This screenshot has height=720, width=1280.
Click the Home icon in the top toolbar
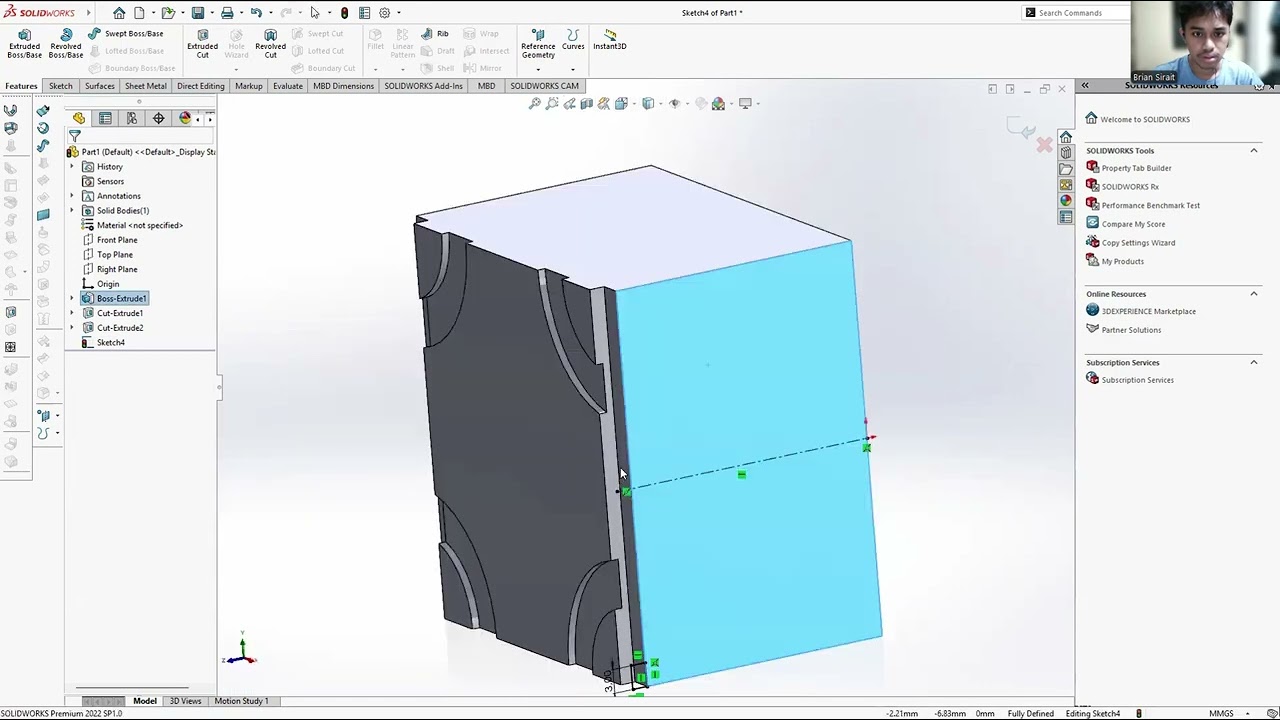click(119, 13)
